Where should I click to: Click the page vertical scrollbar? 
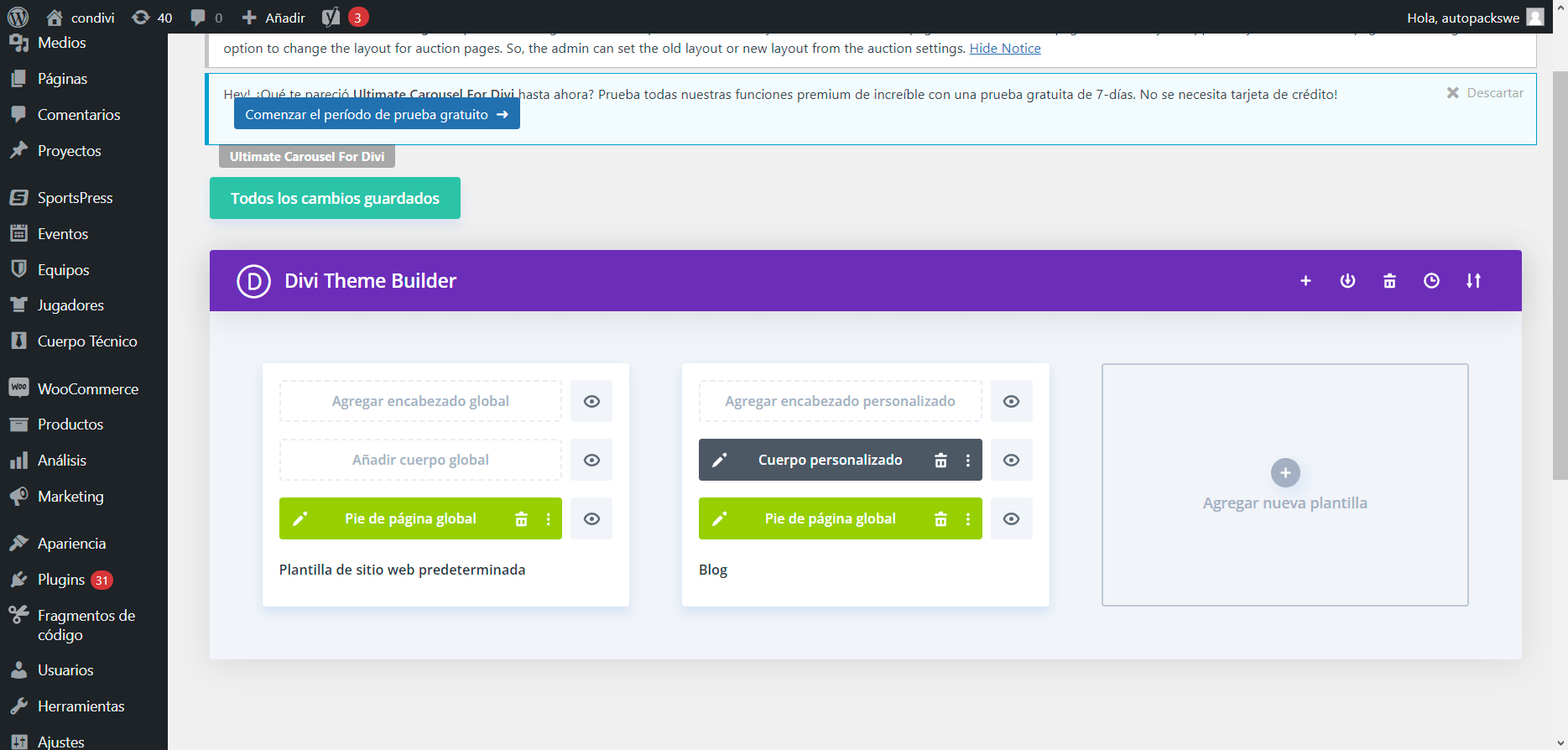(x=1560, y=275)
